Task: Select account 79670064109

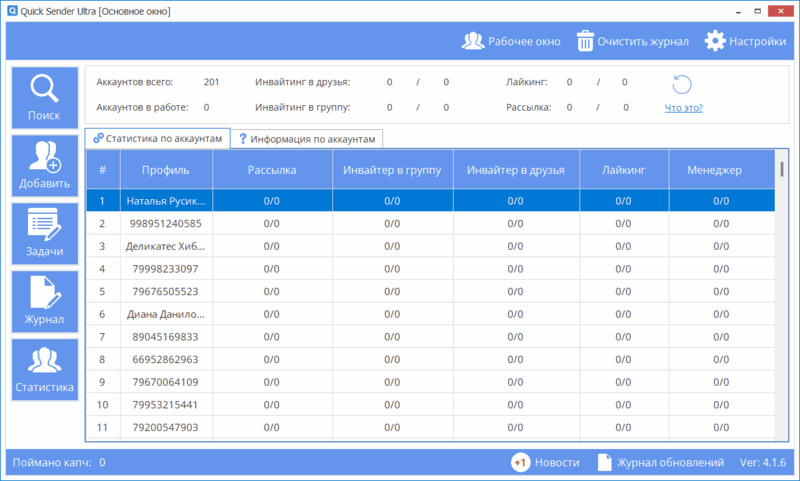Action: [x=166, y=382]
